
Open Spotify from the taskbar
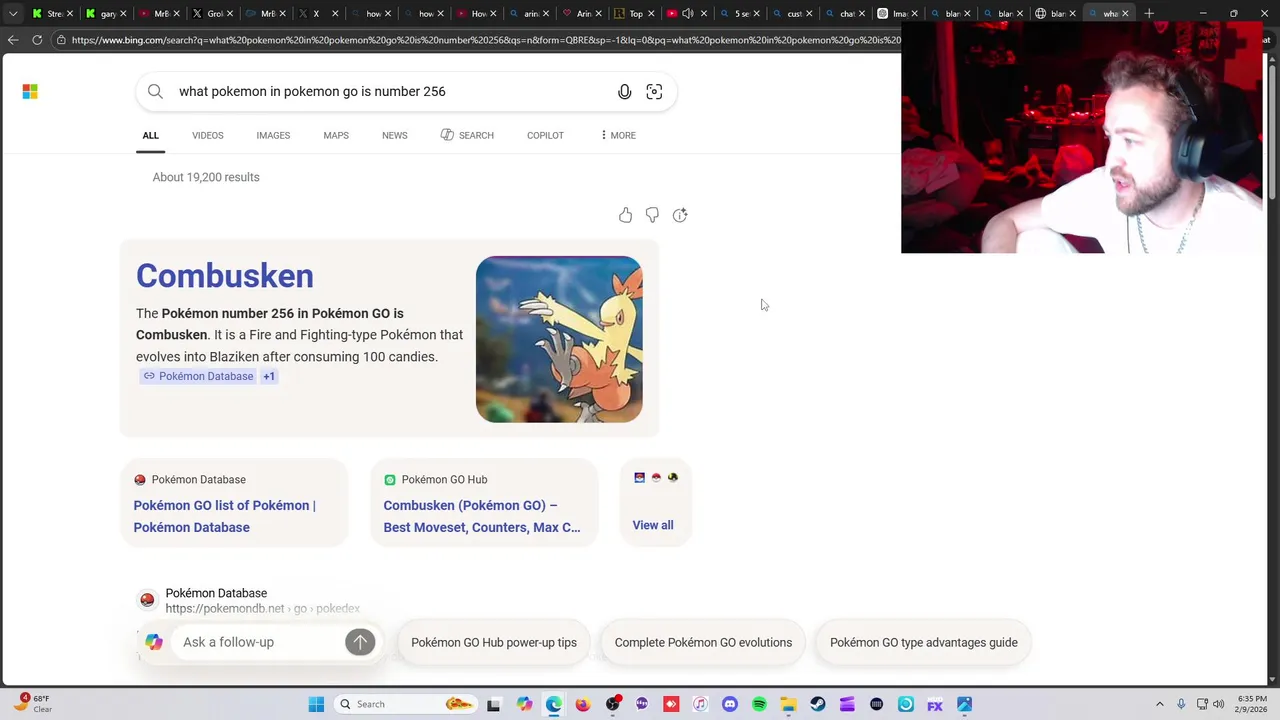click(759, 704)
